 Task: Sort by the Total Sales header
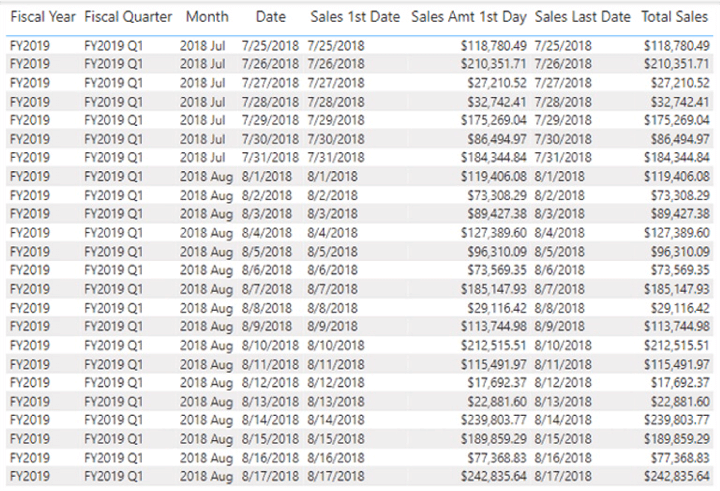(676, 17)
